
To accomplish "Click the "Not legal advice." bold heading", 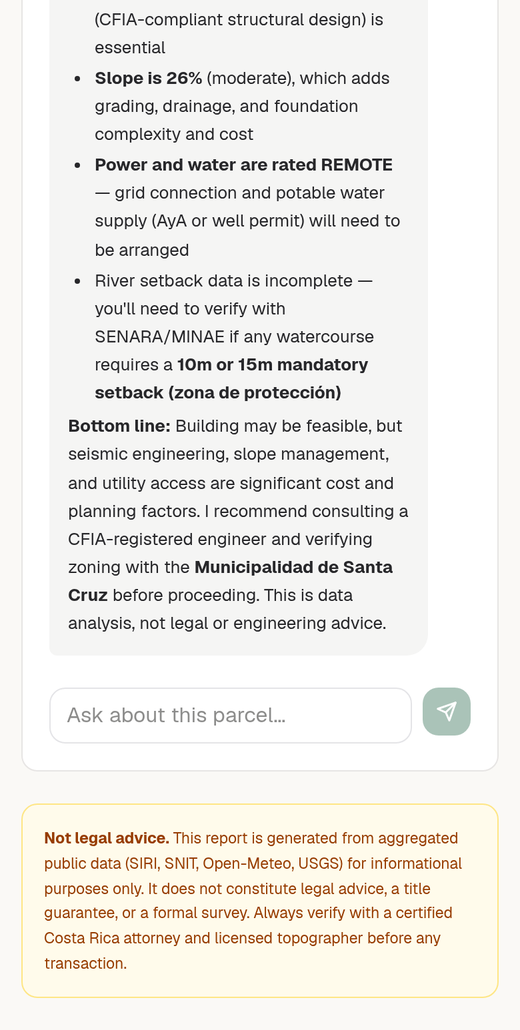I will [x=106, y=838].
